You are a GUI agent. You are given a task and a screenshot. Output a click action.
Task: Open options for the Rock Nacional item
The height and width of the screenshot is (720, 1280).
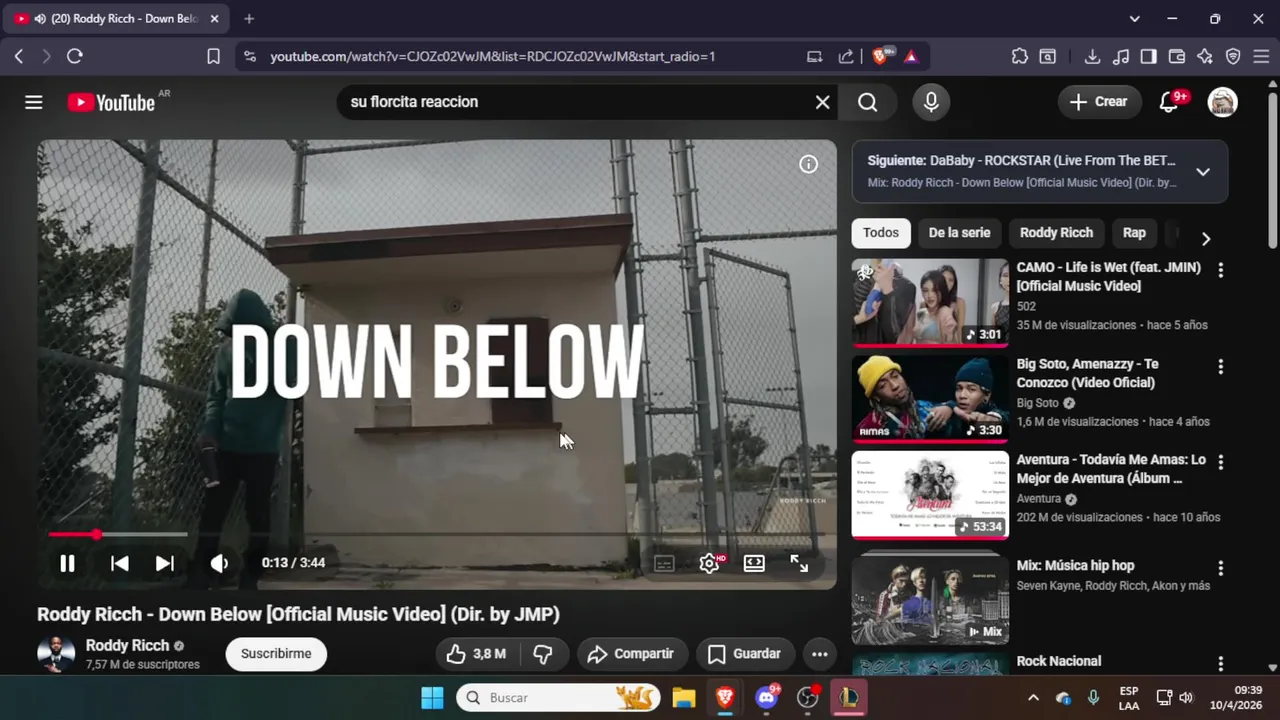1220,664
